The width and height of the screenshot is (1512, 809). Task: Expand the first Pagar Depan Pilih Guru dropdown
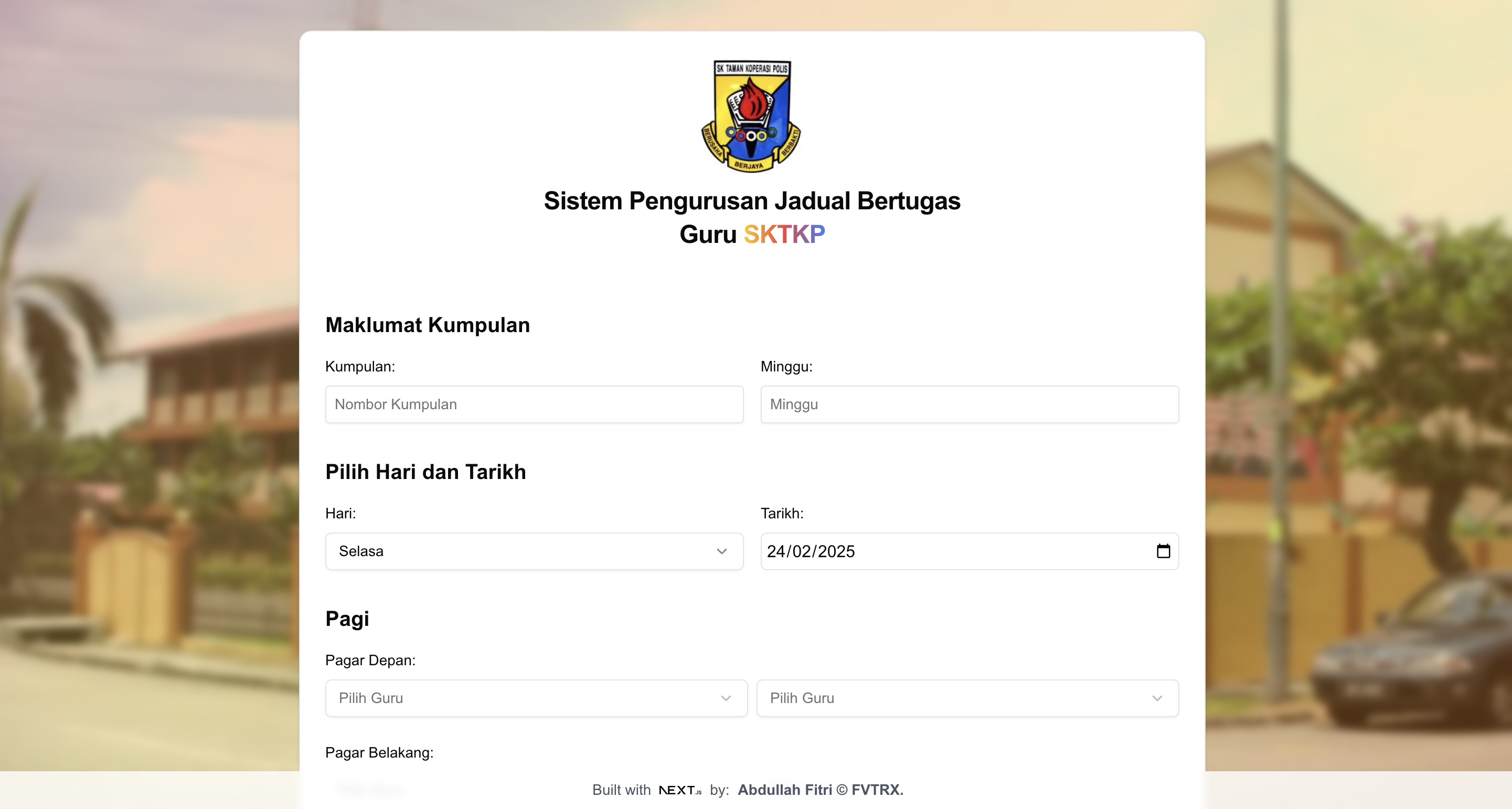pos(536,697)
